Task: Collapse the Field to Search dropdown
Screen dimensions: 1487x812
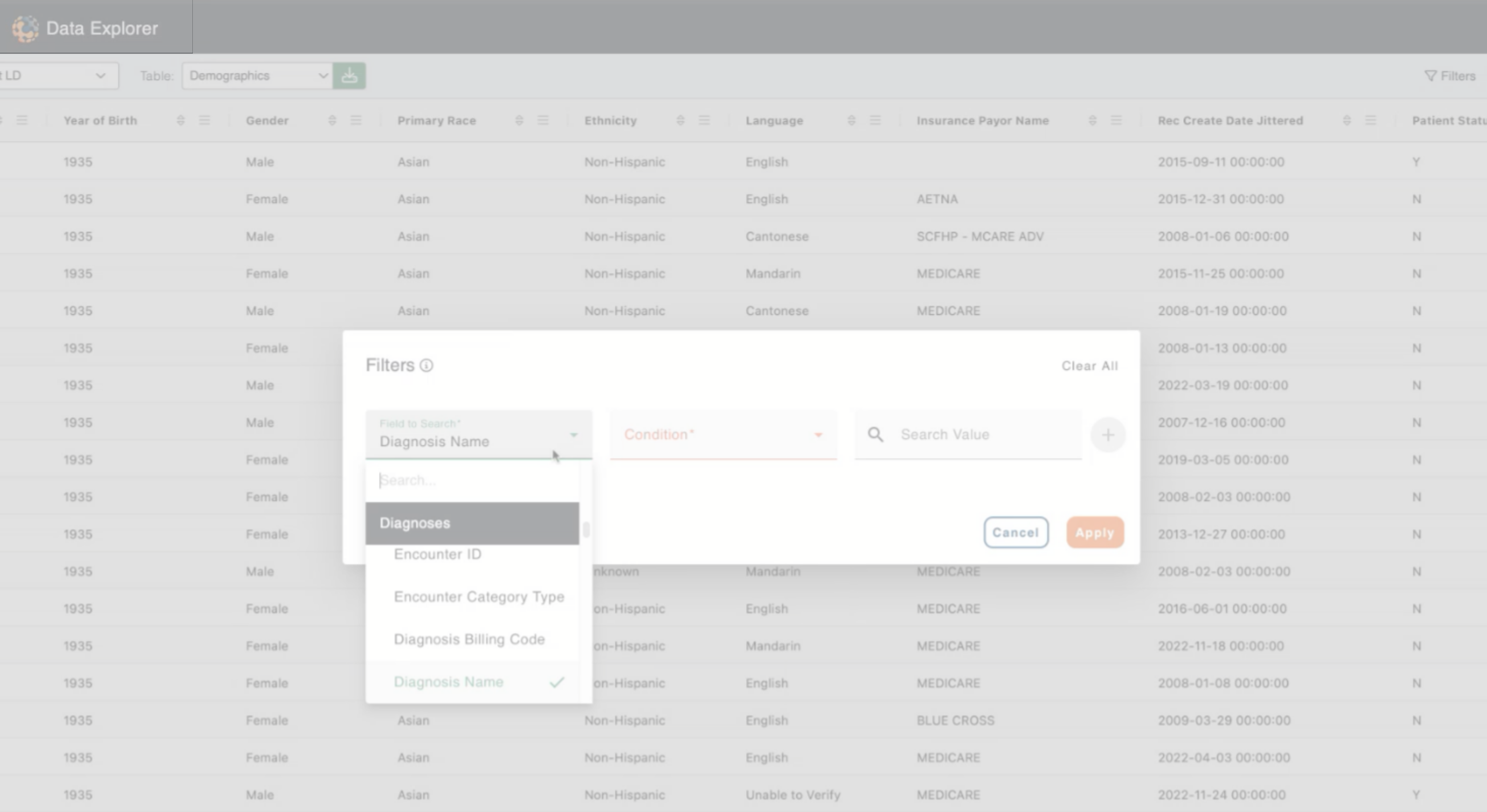Action: click(x=573, y=435)
